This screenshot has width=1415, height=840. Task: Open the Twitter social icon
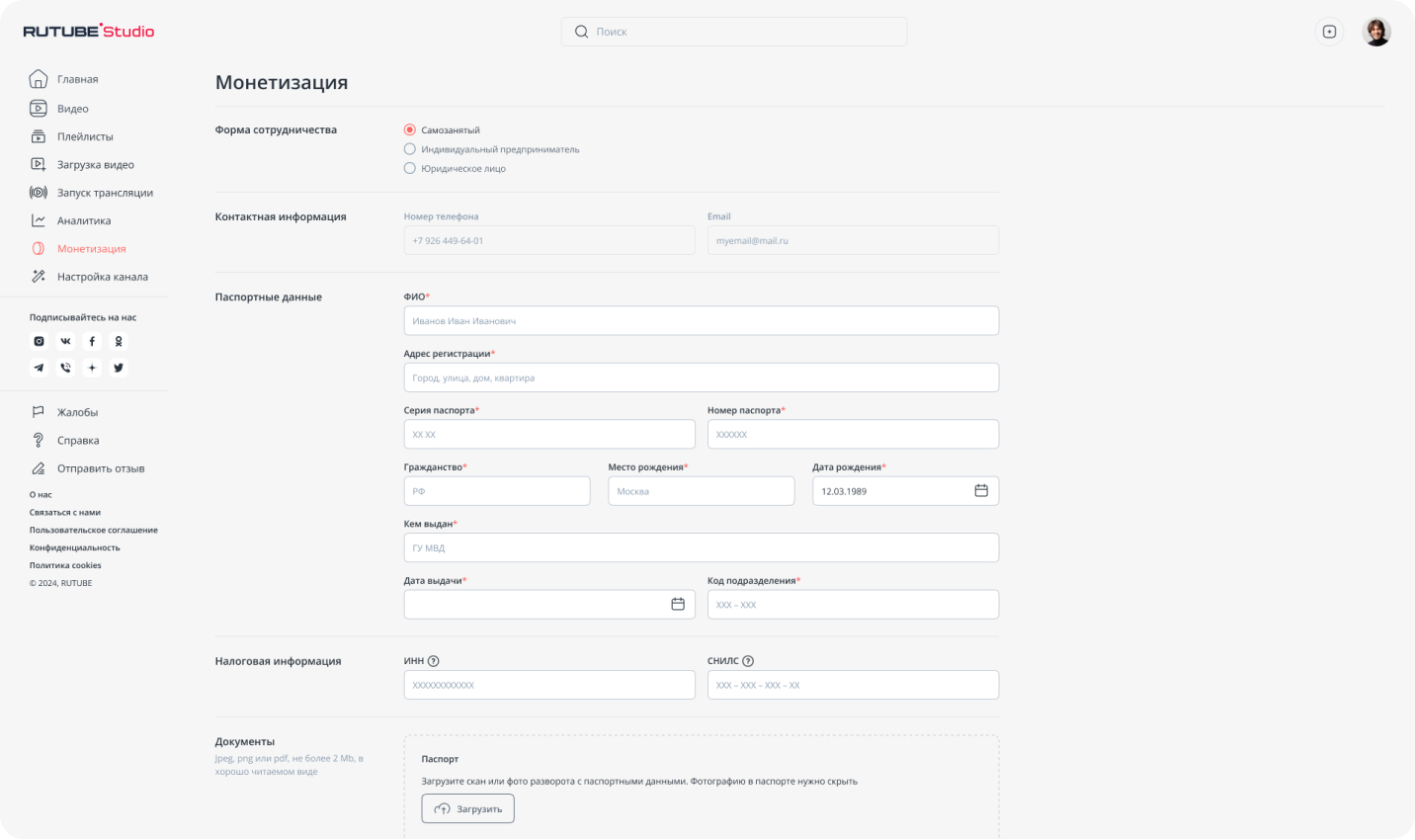coord(119,368)
